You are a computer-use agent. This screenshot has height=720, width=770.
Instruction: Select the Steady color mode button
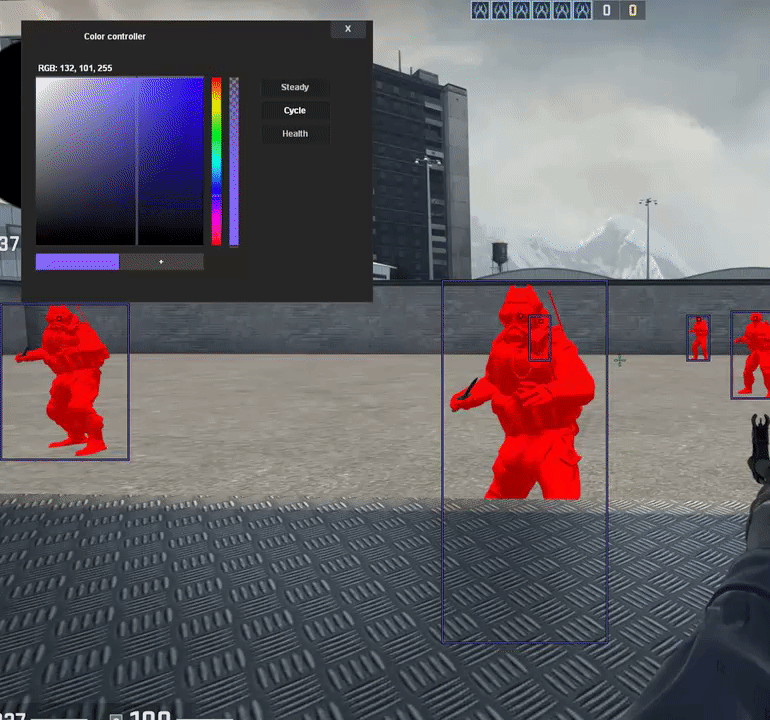295,87
